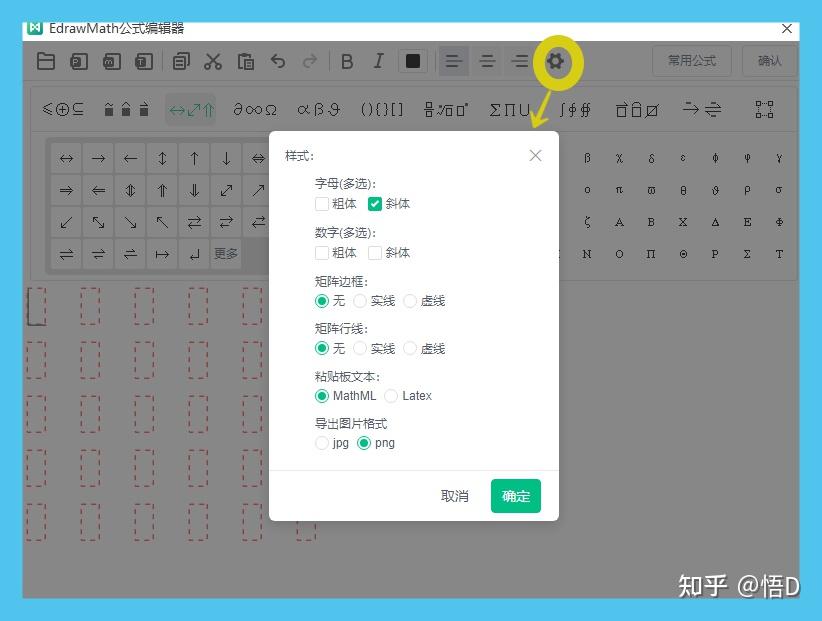Expand the Greek letters symbol group
This screenshot has width=822, height=621.
318,110
